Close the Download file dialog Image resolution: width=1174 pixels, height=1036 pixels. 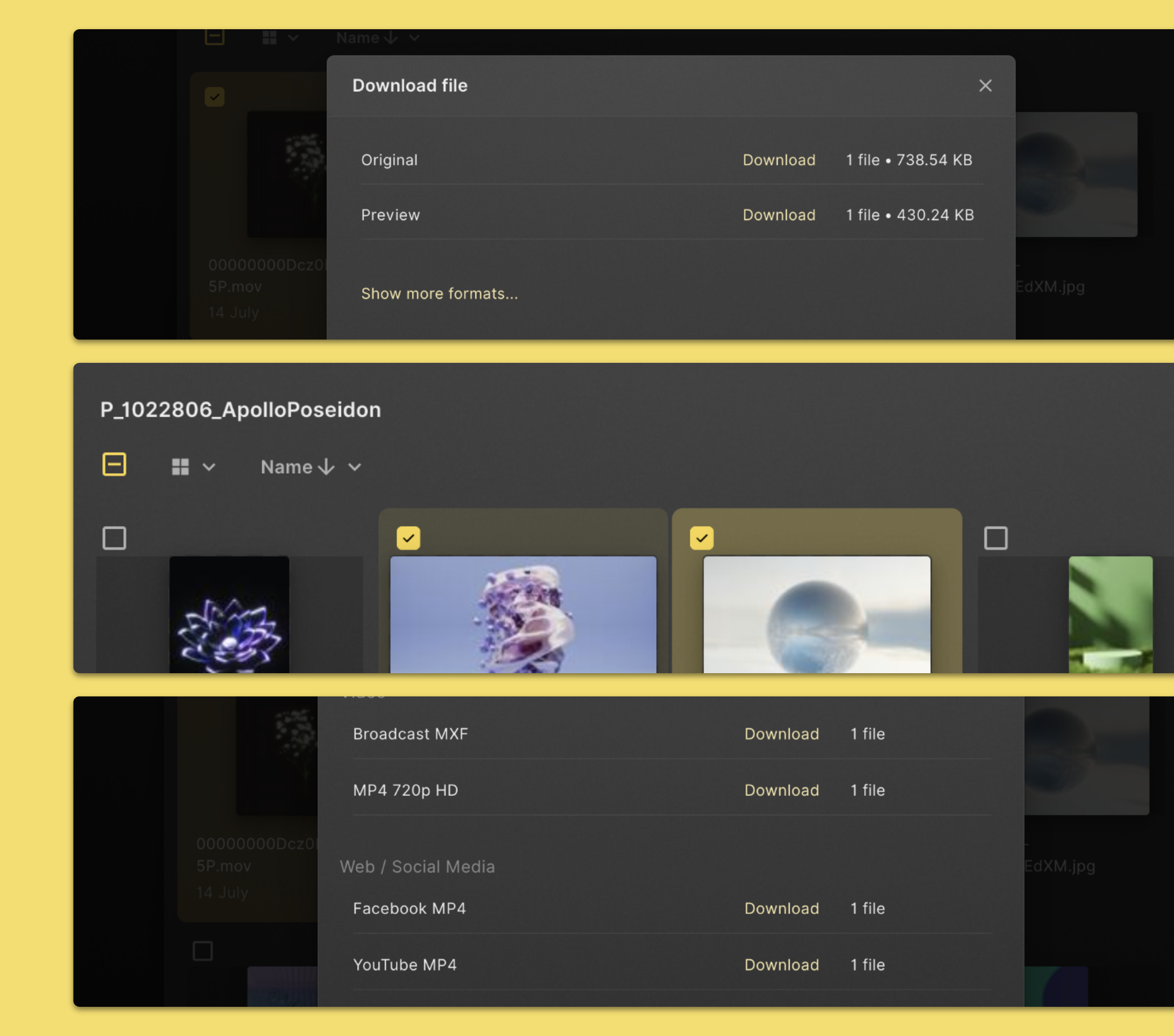click(x=985, y=85)
